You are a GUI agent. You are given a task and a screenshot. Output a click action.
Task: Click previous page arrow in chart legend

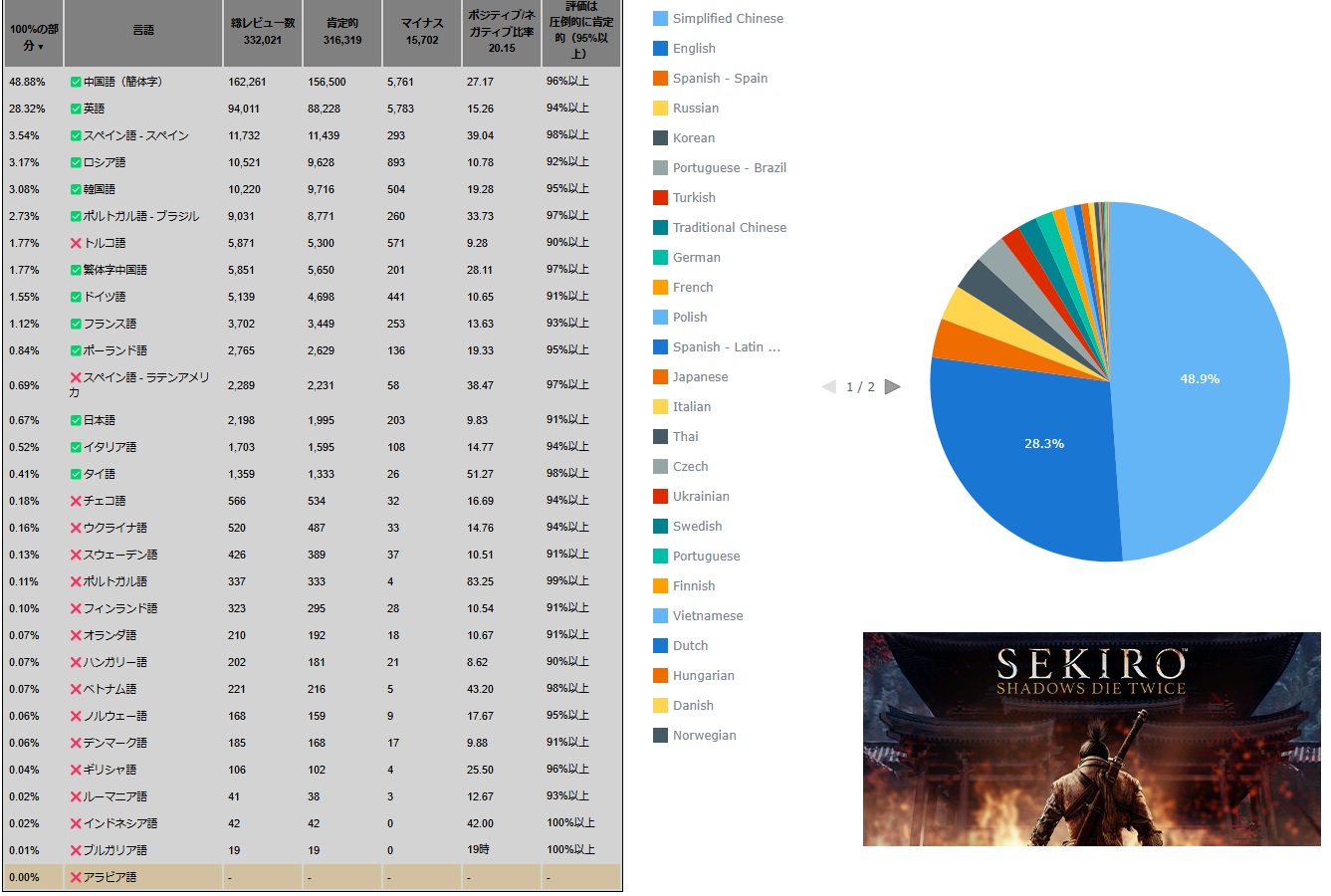tap(828, 386)
